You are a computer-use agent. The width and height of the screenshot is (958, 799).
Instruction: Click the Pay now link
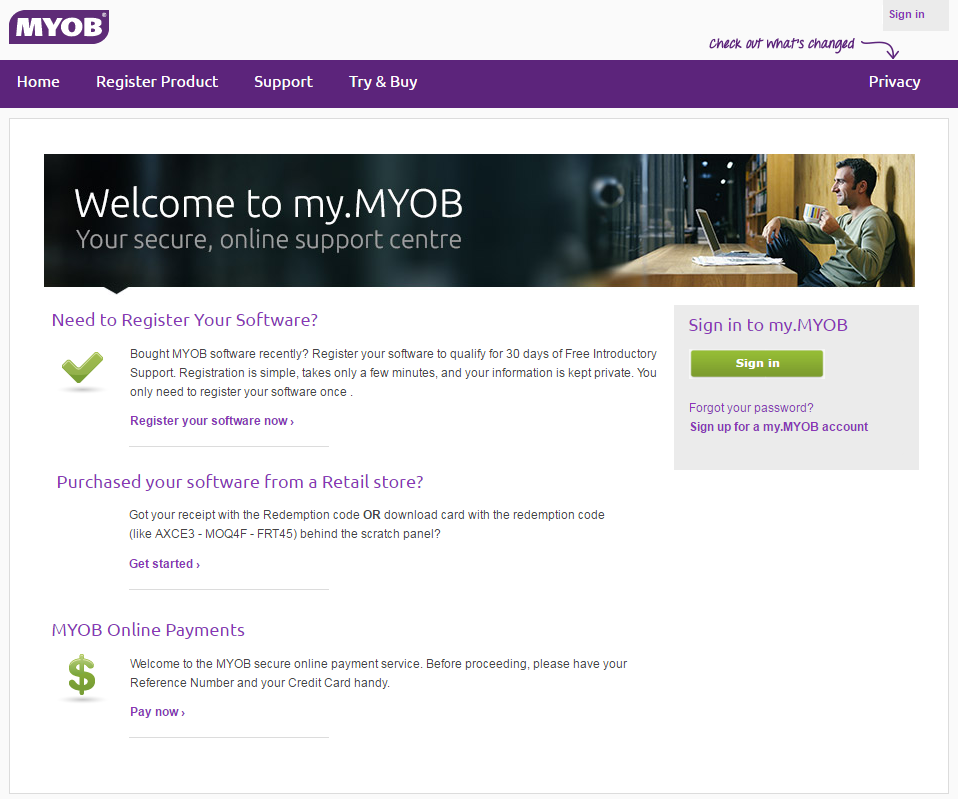(158, 712)
